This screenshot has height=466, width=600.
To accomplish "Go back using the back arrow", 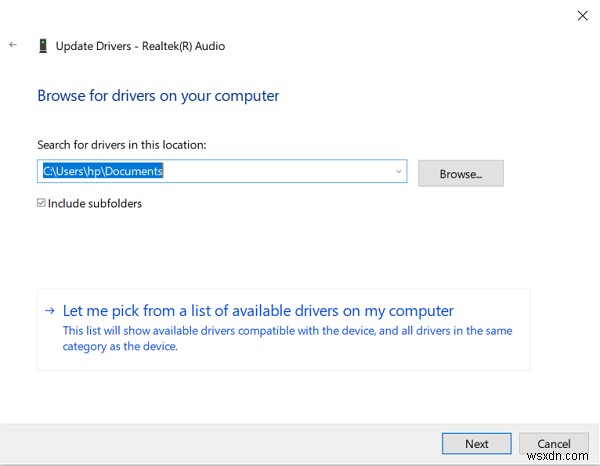I will coord(13,45).
